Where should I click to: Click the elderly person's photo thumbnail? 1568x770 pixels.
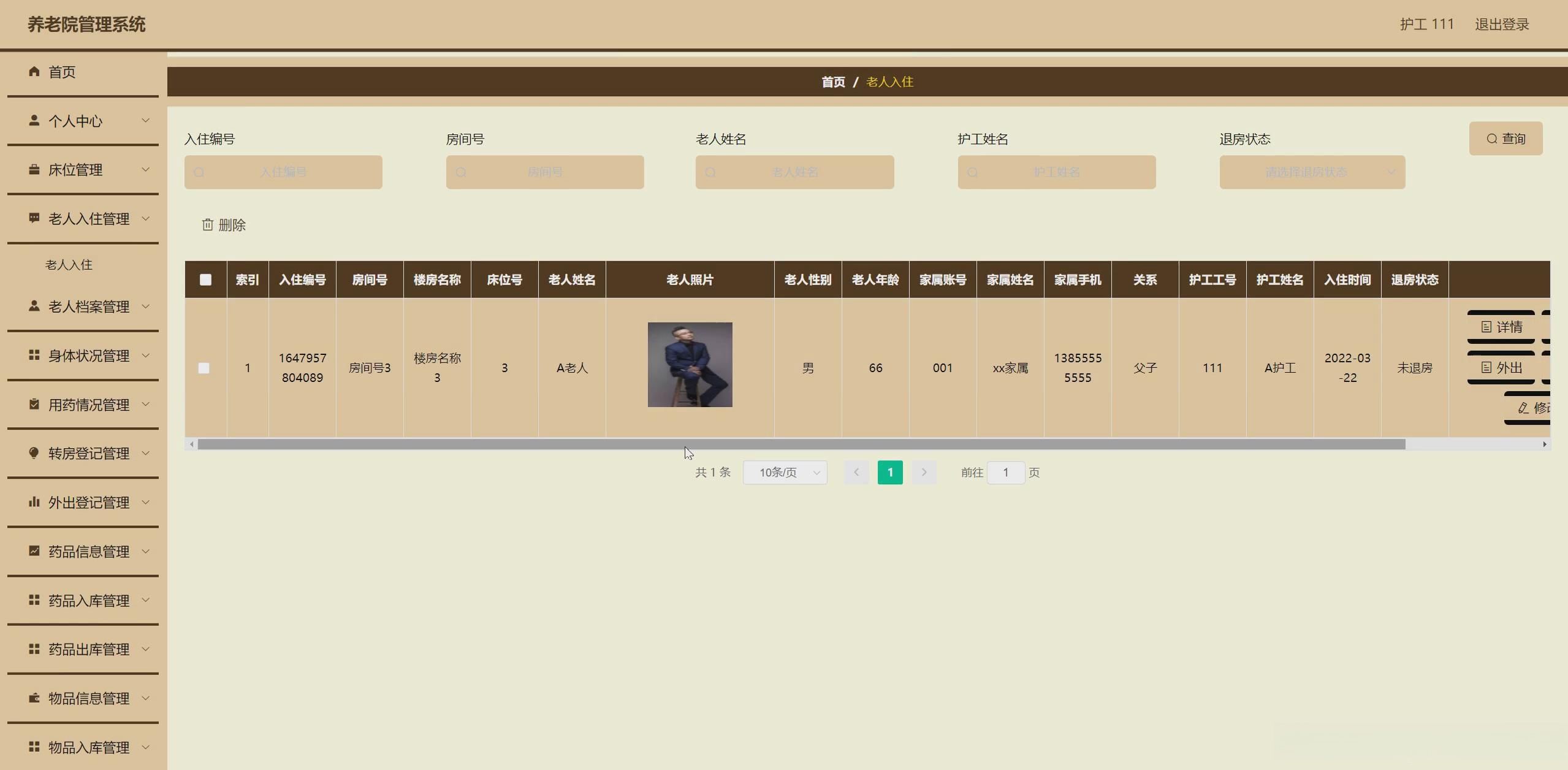(x=690, y=365)
